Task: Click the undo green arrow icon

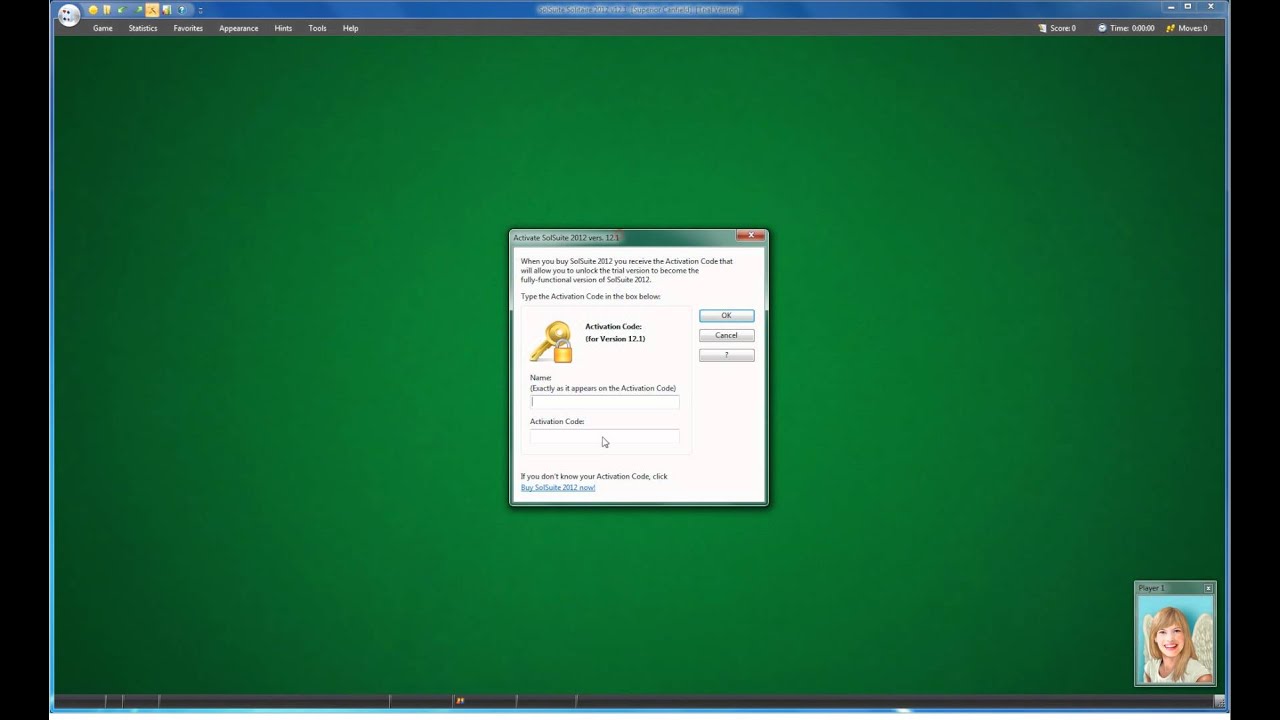Action: (x=122, y=10)
